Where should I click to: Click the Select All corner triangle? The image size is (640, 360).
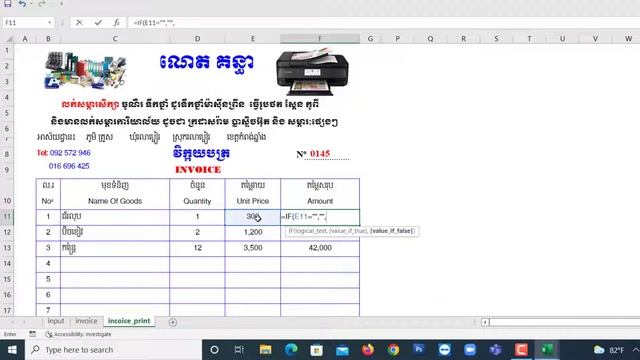click(x=8, y=39)
